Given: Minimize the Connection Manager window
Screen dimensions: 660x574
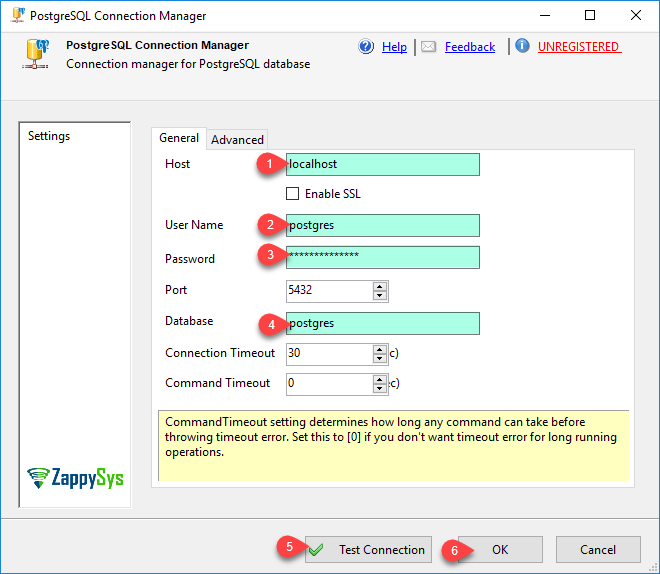Looking at the screenshot, I should coord(545,16).
